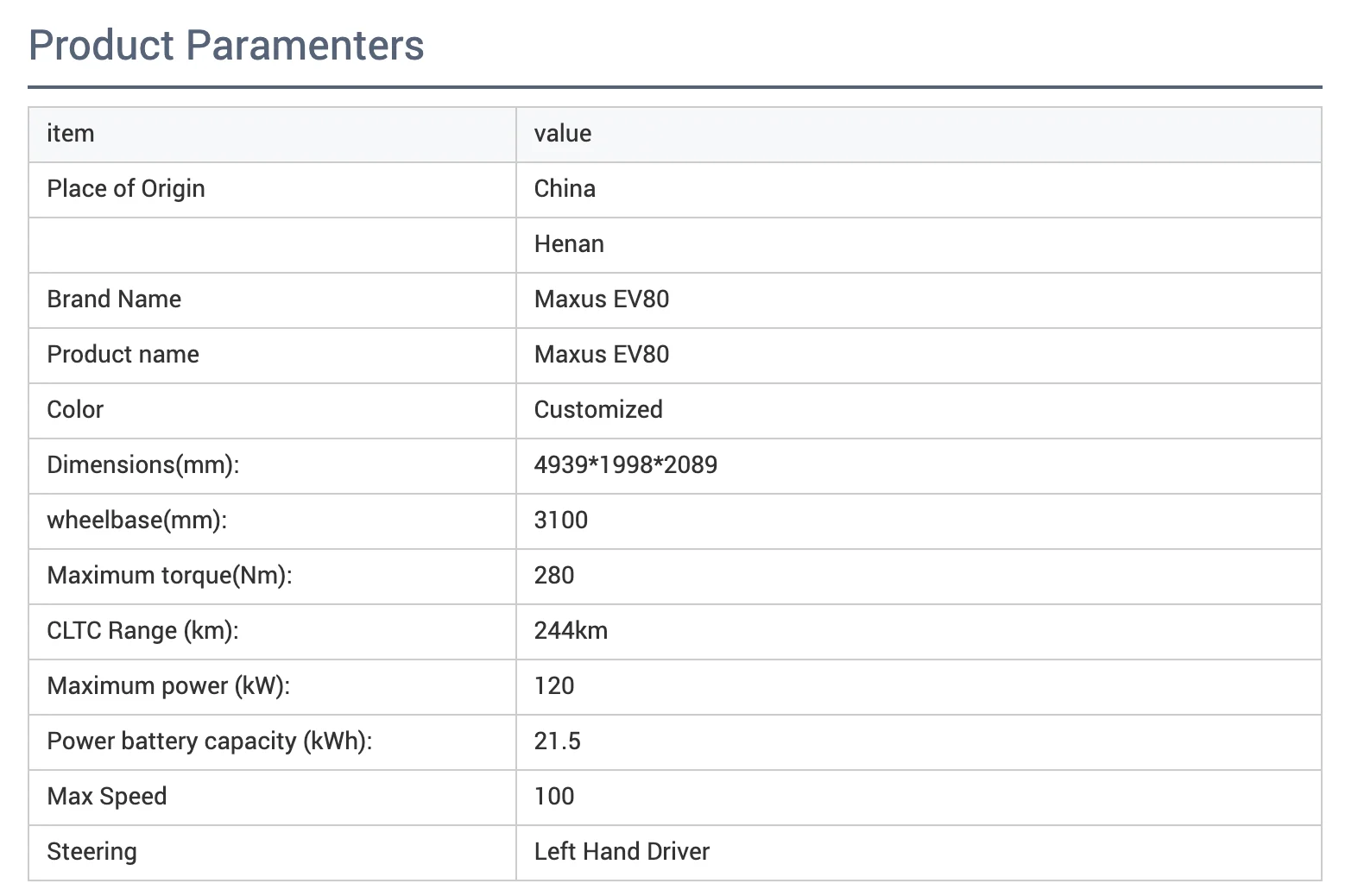
Task: Click the battery capacity value 21.5
Action: tap(558, 741)
